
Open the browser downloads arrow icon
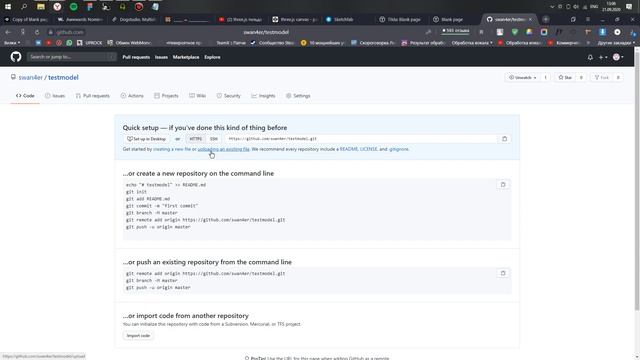tap(602, 32)
